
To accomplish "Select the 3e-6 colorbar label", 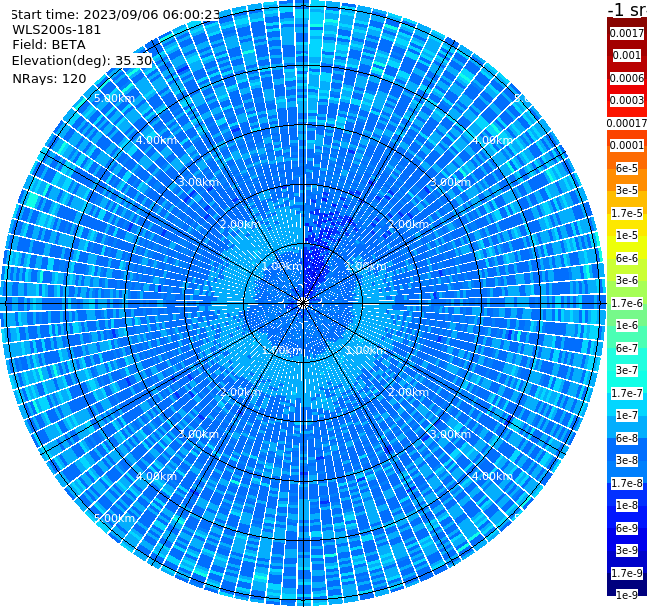I will pyautogui.click(x=627, y=280).
